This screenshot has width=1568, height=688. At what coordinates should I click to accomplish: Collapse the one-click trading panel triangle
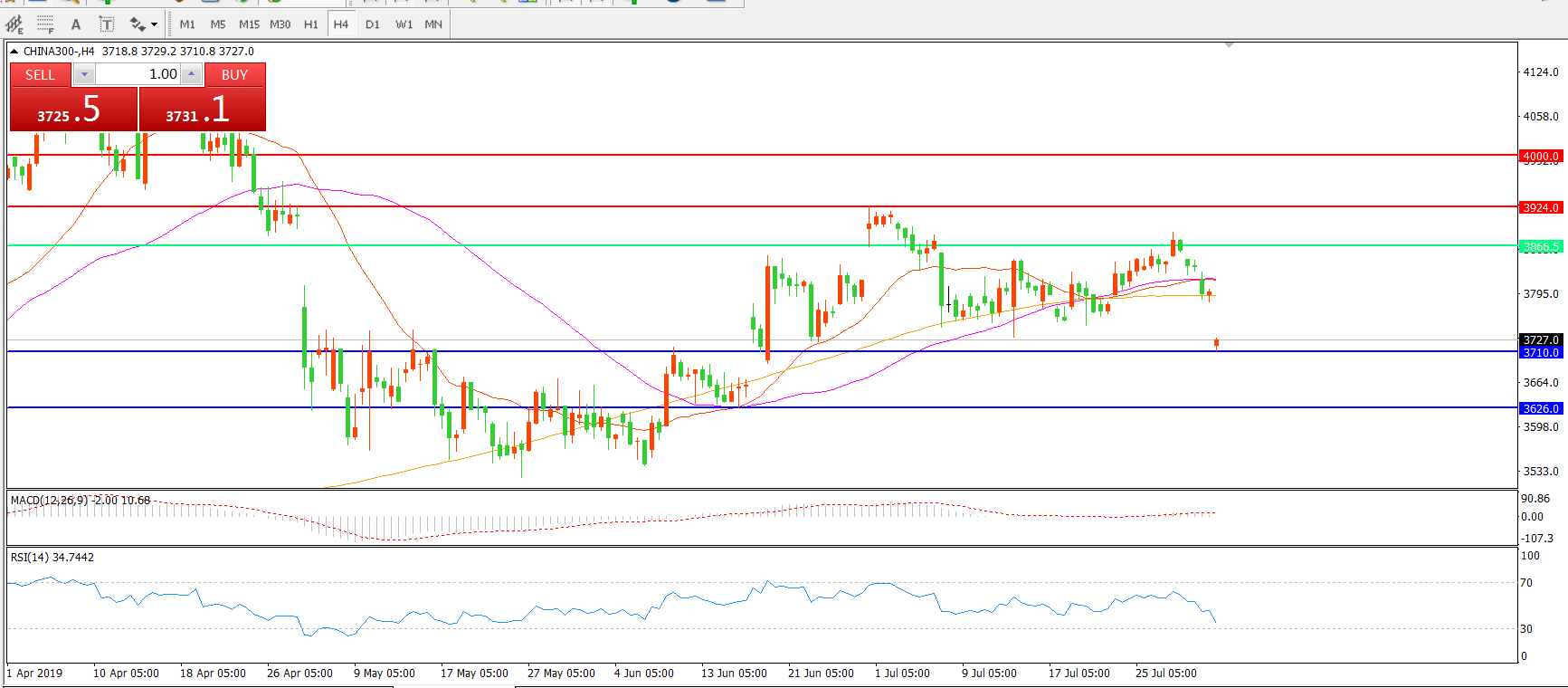coord(14,52)
